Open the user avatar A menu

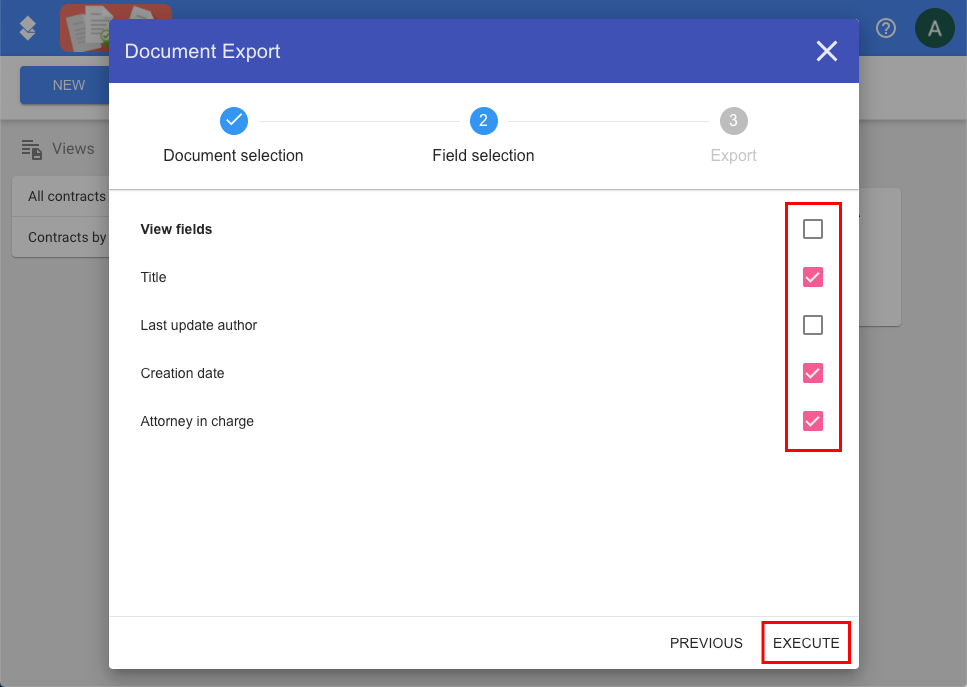(x=934, y=28)
